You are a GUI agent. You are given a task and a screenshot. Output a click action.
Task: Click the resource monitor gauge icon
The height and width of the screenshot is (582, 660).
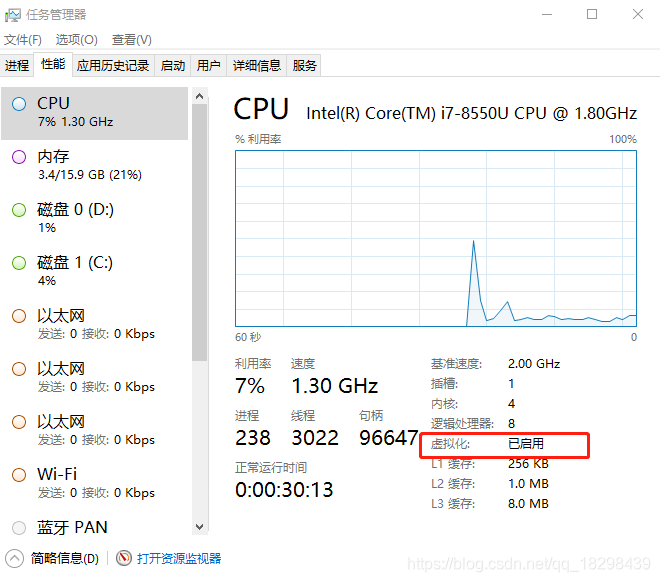pos(124,558)
